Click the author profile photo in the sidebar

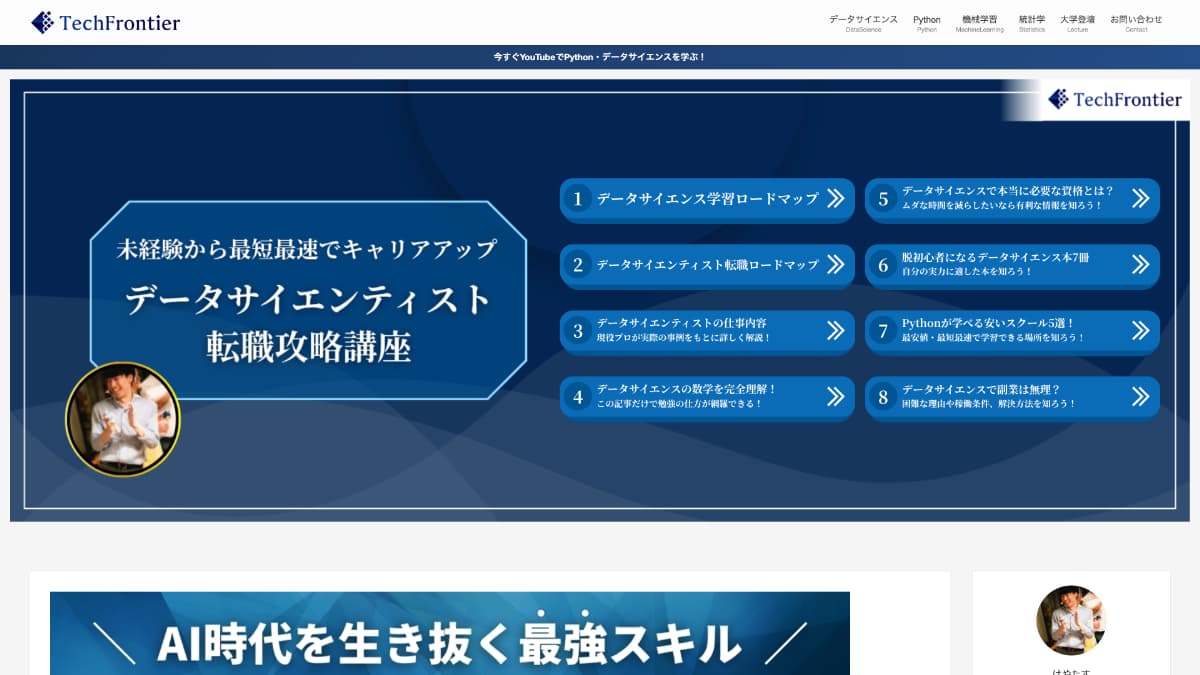(1070, 620)
